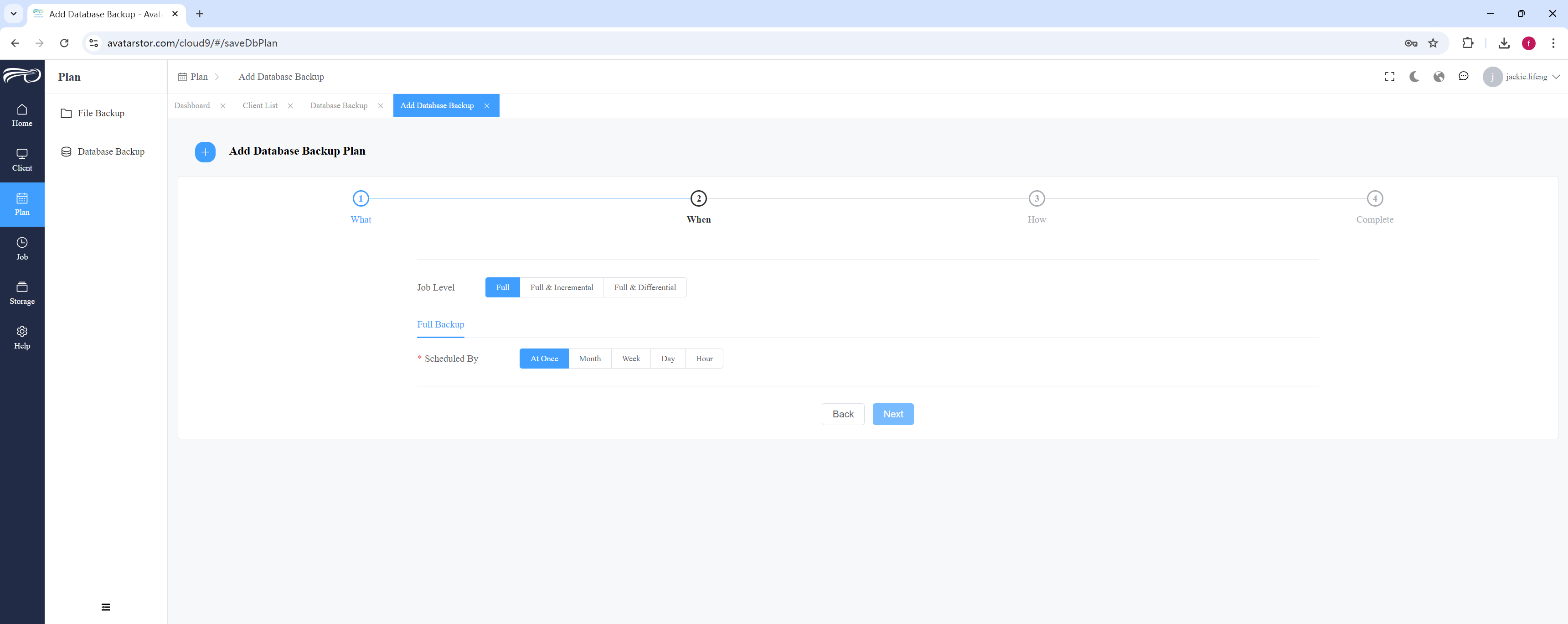Select Full & Incremental job level
Screen dimensions: 1568x624
[561, 288]
